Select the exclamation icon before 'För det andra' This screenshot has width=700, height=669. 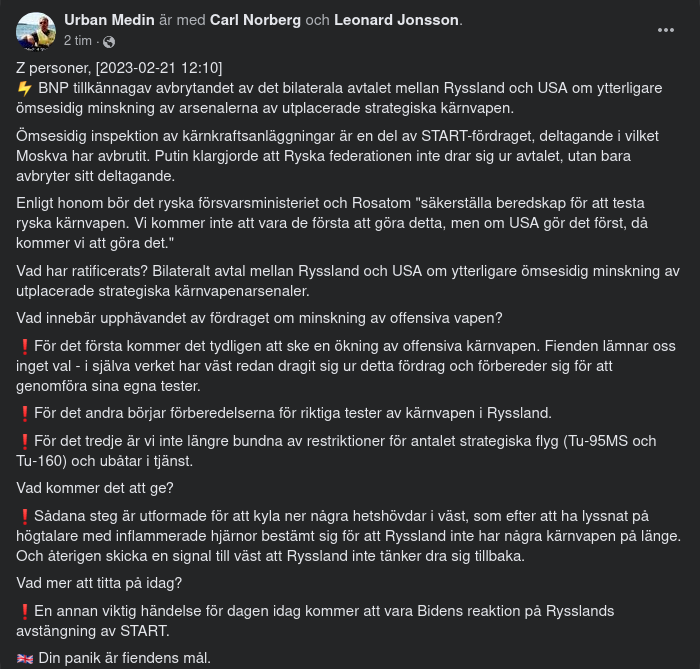[25, 413]
